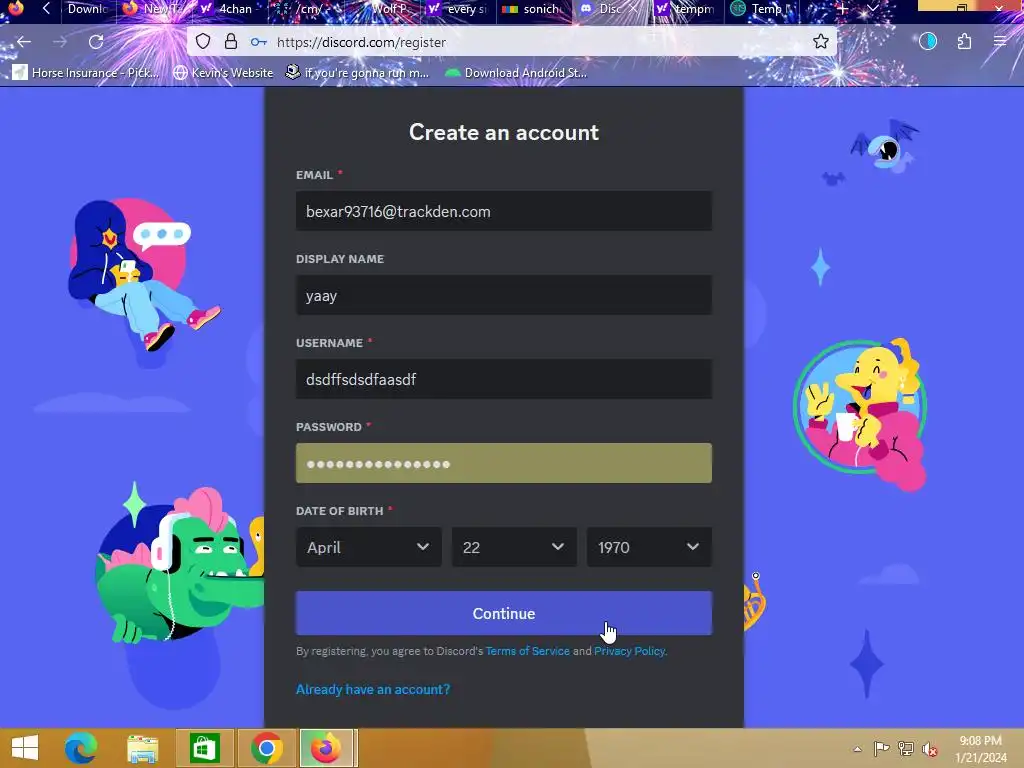
Task: Switch to the sonich tab
Action: (533, 9)
